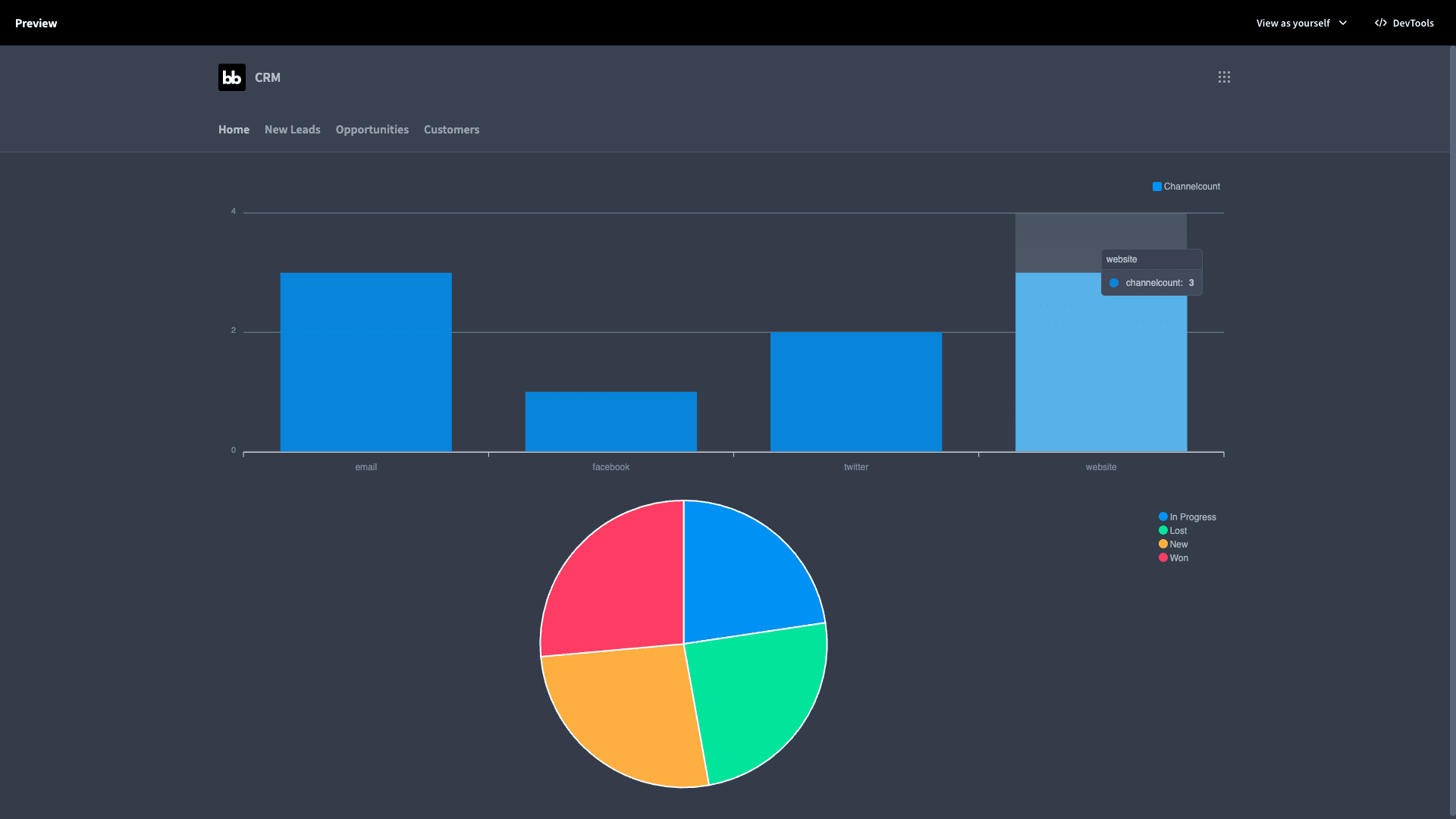Viewport: 1456px width, 819px height.
Task: Expand the View as yourself dropdown
Action: click(x=1301, y=23)
